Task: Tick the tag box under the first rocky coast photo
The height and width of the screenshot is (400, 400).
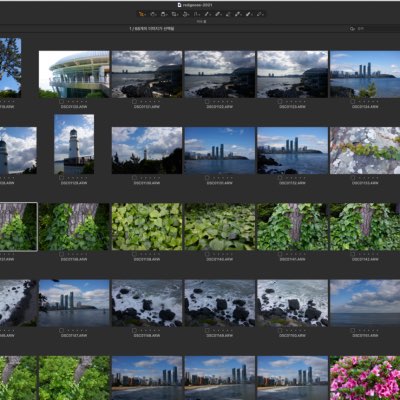Action: pos(134,101)
